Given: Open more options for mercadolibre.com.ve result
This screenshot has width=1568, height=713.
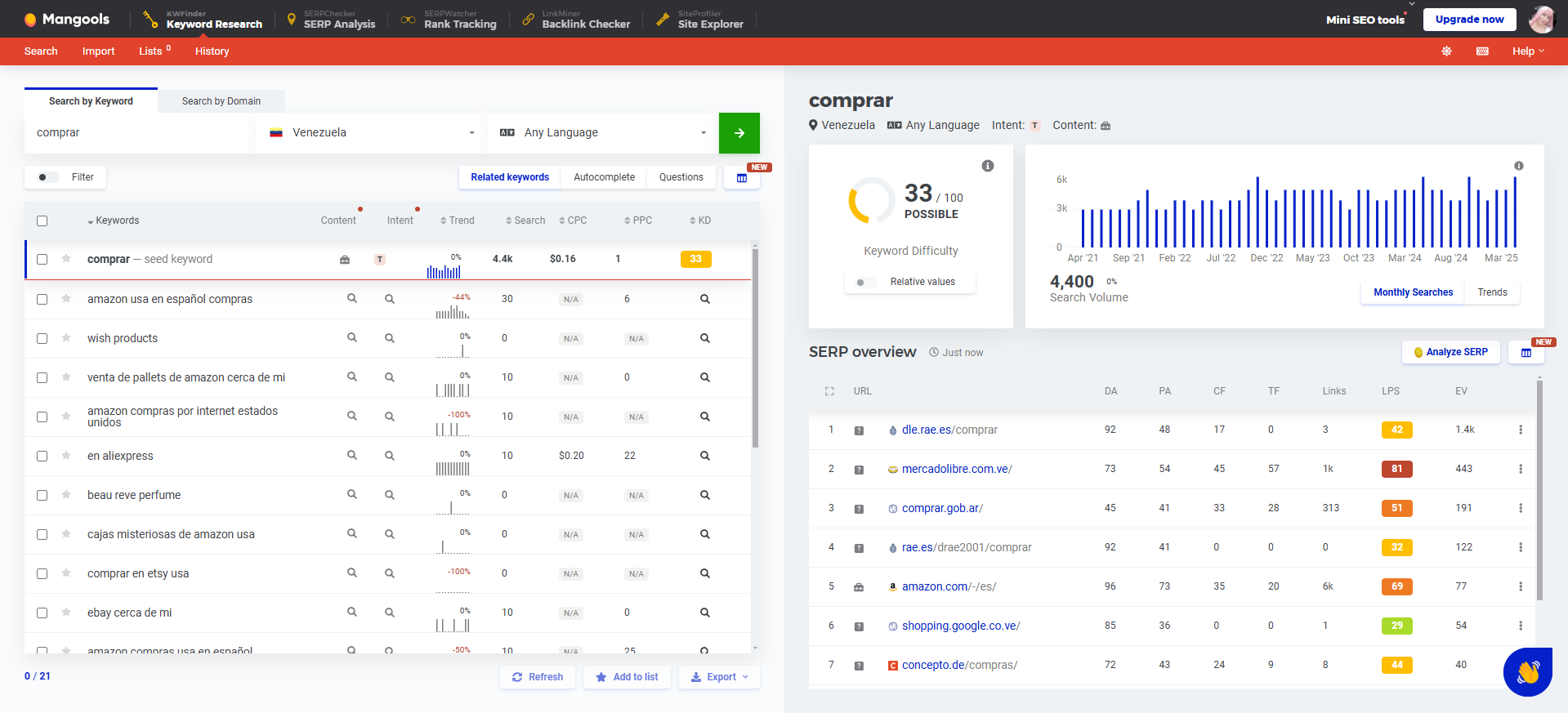Looking at the screenshot, I should click(1521, 469).
